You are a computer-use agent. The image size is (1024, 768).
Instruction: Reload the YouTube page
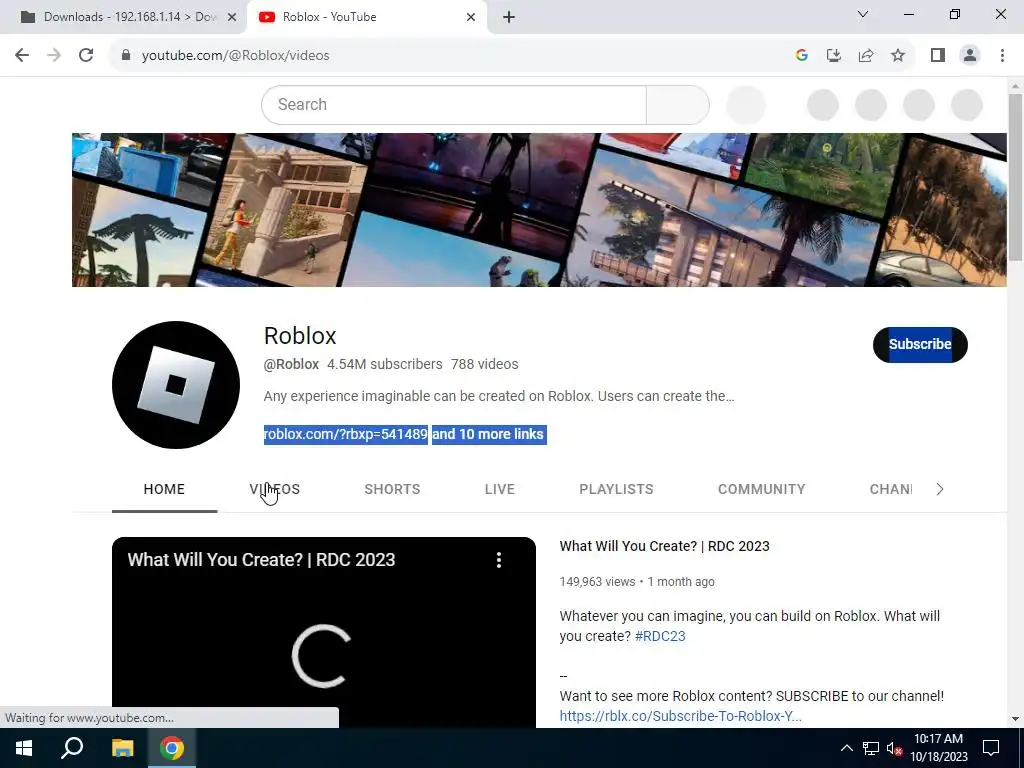tap(86, 56)
